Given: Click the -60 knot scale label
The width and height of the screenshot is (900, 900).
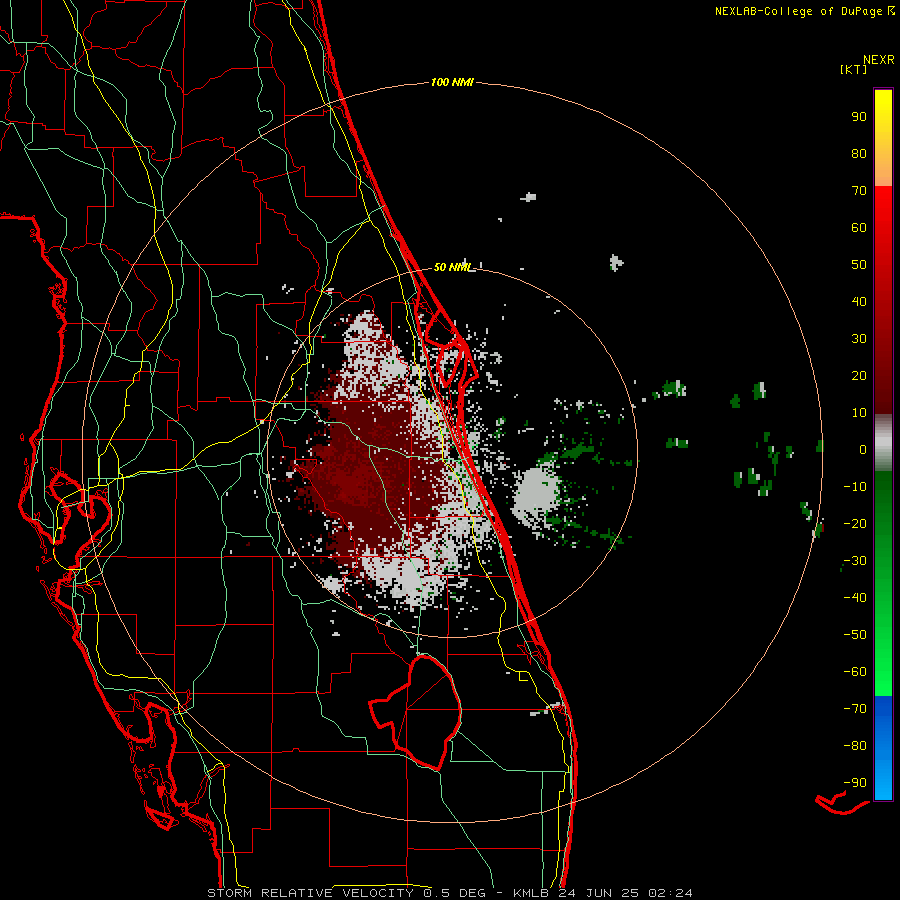Looking at the screenshot, I should pos(855,672).
